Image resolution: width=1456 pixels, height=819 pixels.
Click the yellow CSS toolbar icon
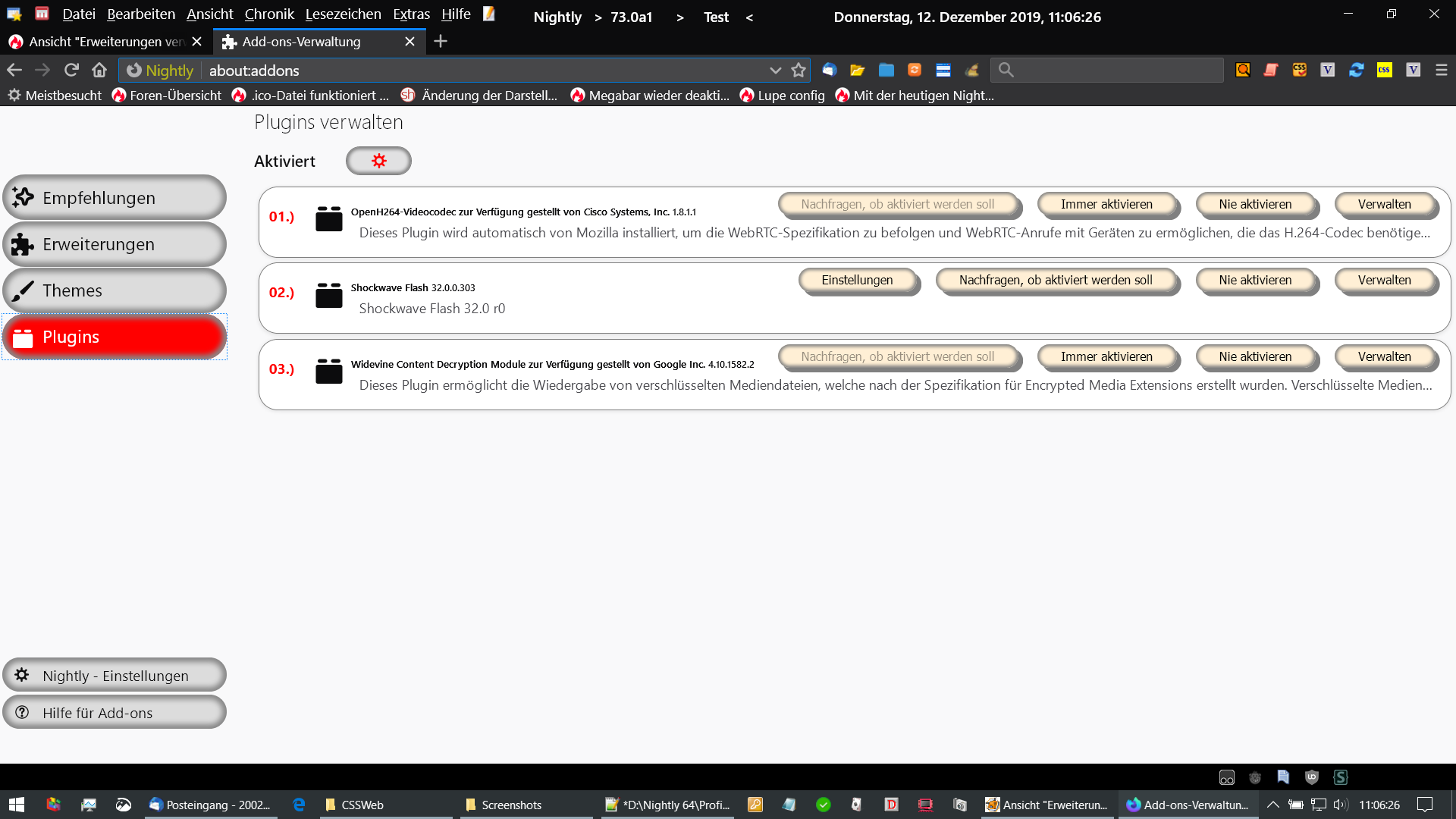1384,70
